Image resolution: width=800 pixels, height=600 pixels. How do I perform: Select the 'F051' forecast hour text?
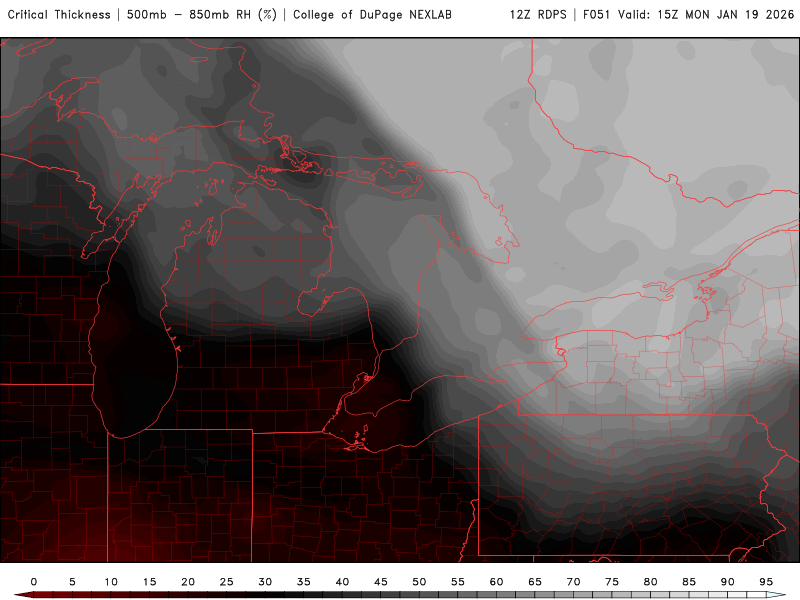pos(597,15)
